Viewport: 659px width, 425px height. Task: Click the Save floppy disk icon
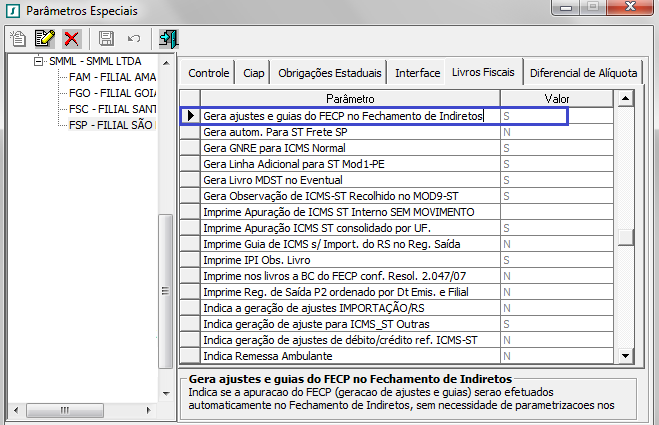pyautogui.click(x=106, y=39)
